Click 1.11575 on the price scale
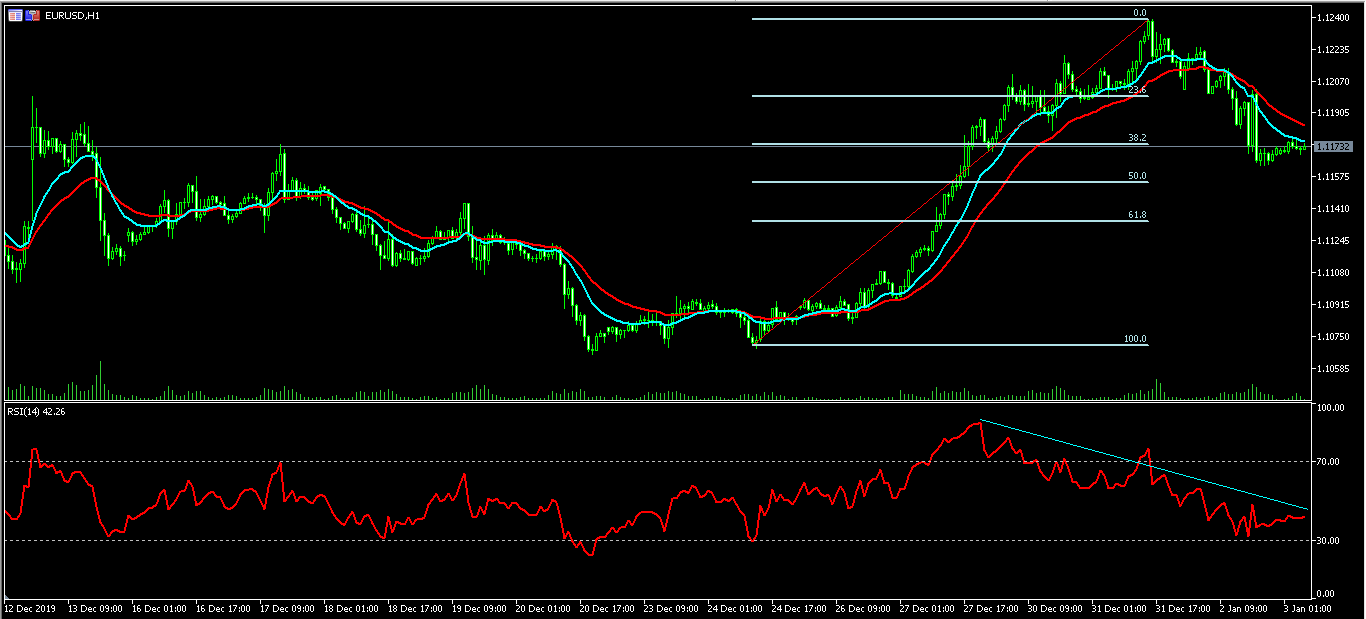1366x619 pixels. [1333, 177]
